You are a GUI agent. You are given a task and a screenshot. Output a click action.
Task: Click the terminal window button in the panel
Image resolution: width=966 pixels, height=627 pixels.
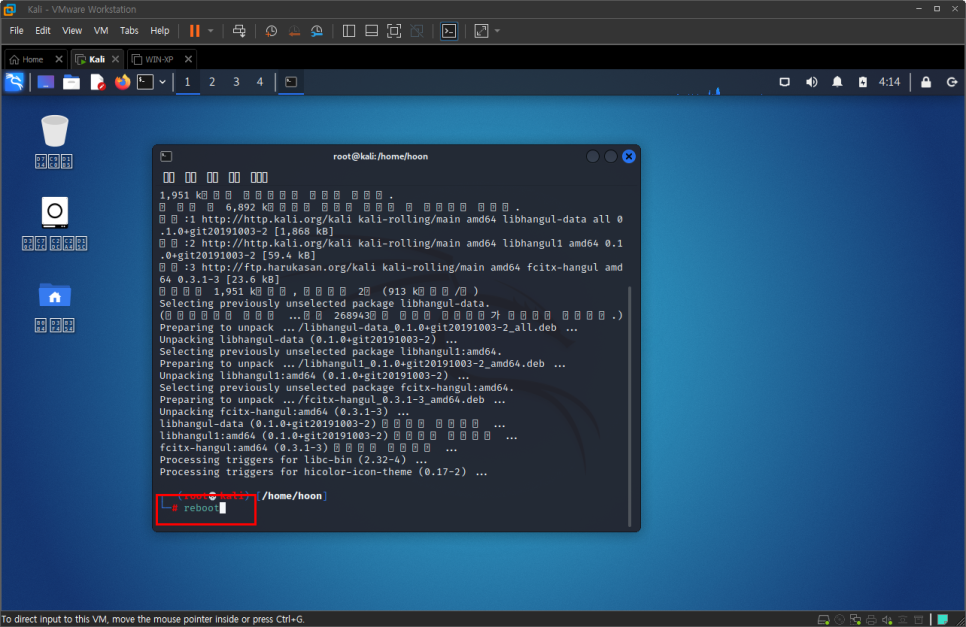pos(291,82)
